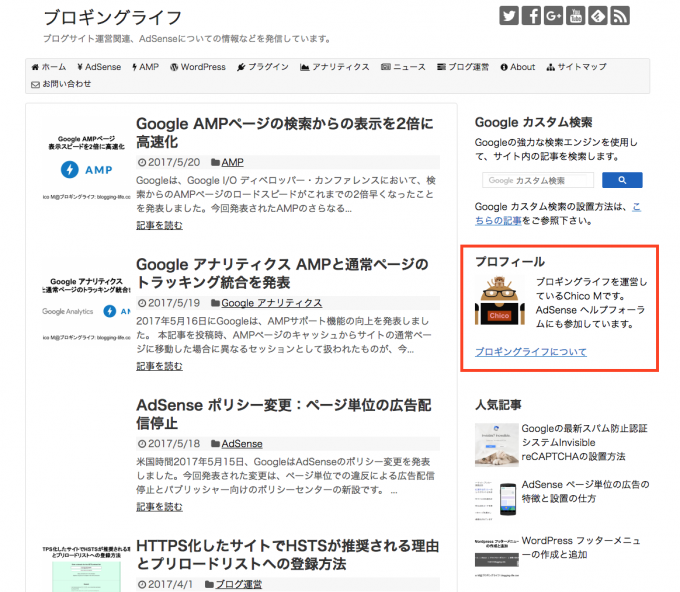This screenshot has height=592, width=680.
Task: Open プラグイン navigation menu item
Action: 263,67
